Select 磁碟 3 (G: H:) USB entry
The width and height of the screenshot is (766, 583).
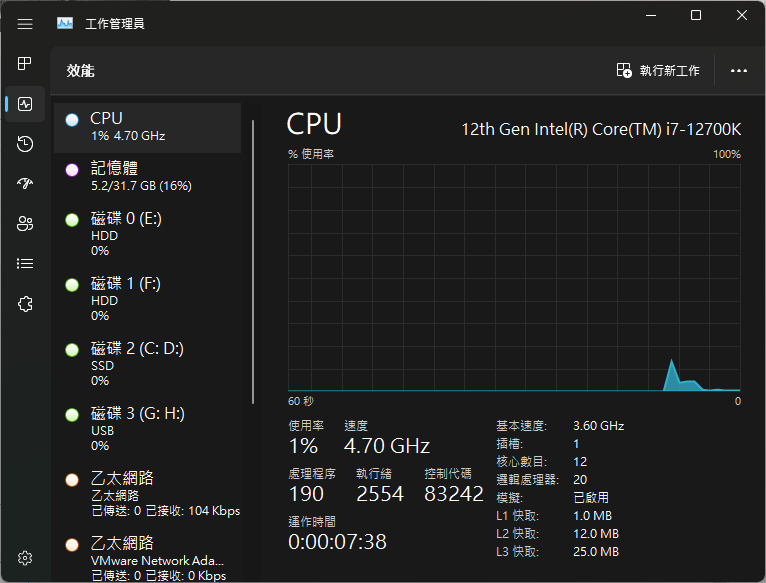coord(147,429)
